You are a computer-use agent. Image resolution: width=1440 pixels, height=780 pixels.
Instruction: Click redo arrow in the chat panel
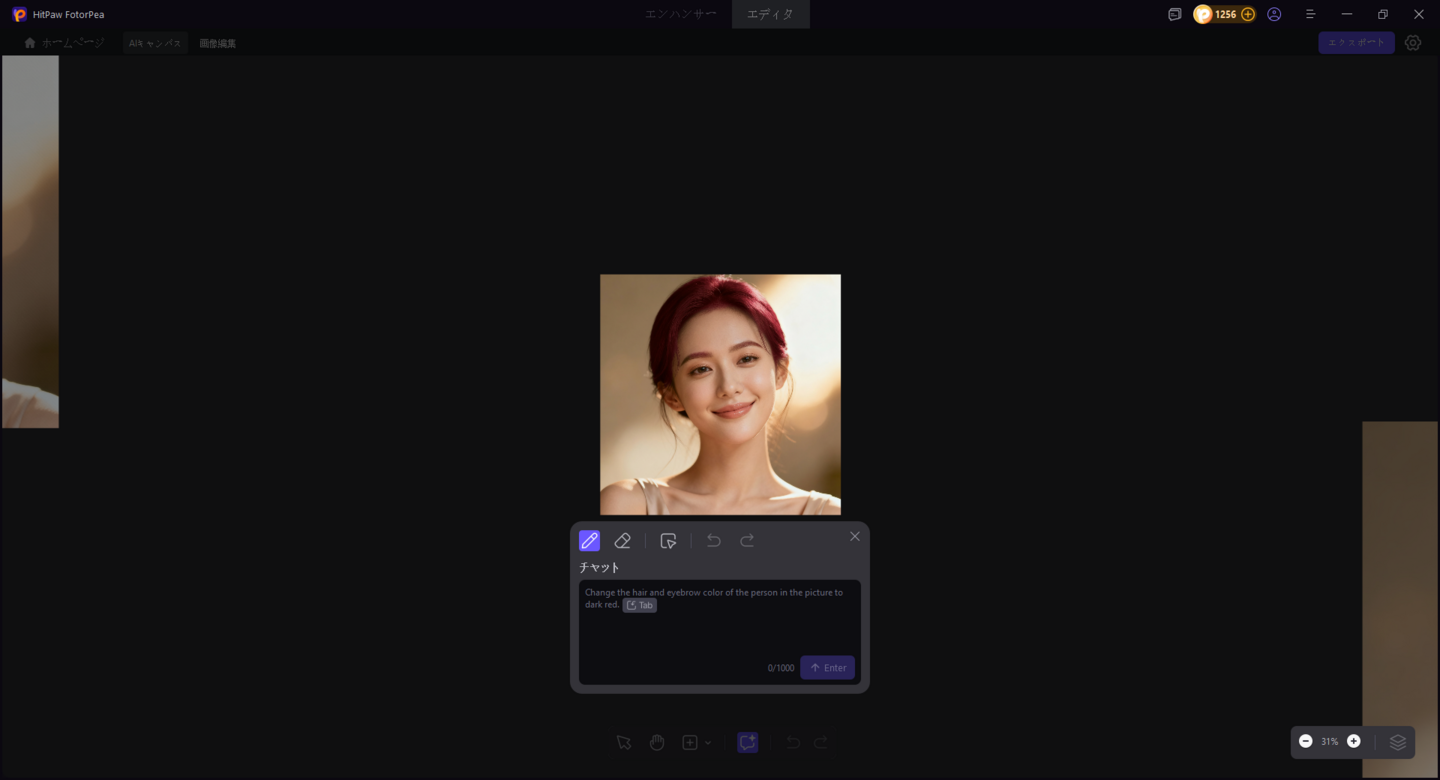[x=747, y=541]
